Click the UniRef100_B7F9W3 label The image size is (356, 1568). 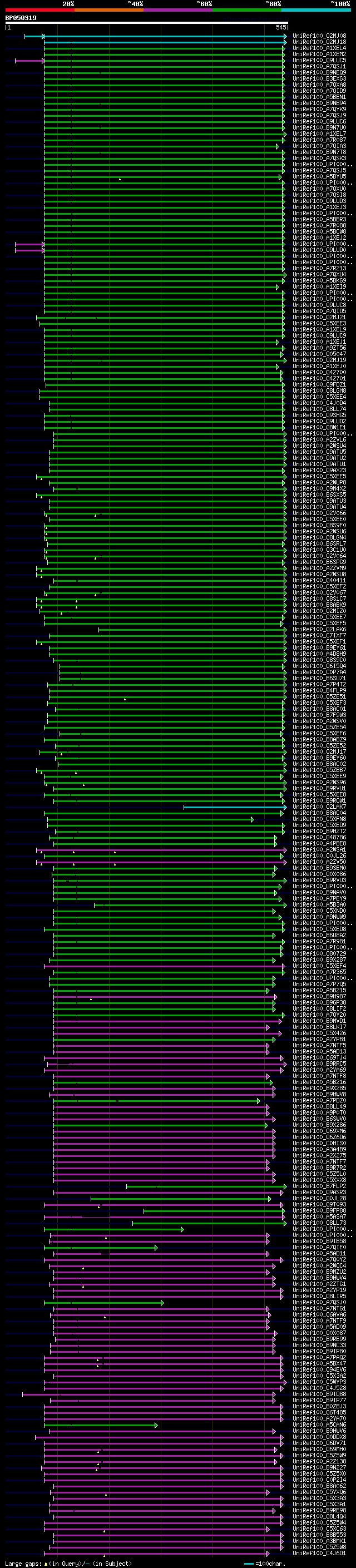pyautogui.click(x=319, y=715)
